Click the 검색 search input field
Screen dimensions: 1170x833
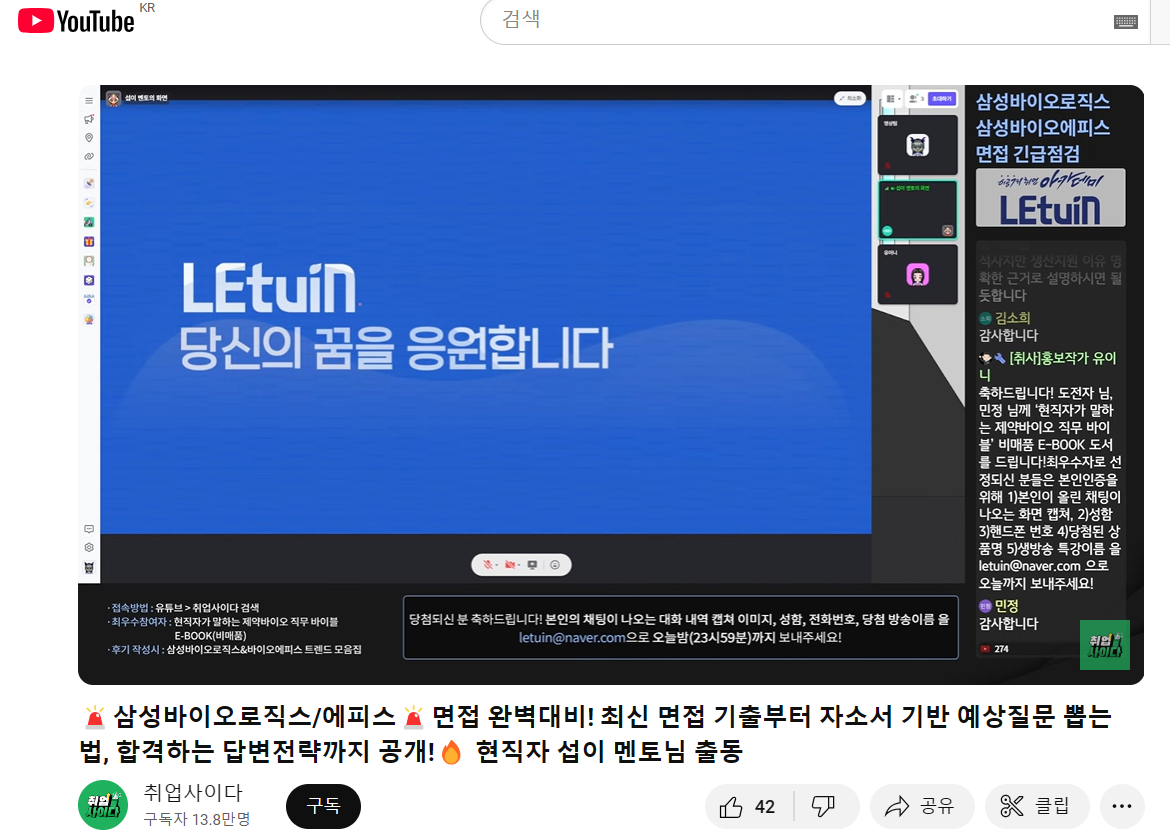click(x=790, y=21)
